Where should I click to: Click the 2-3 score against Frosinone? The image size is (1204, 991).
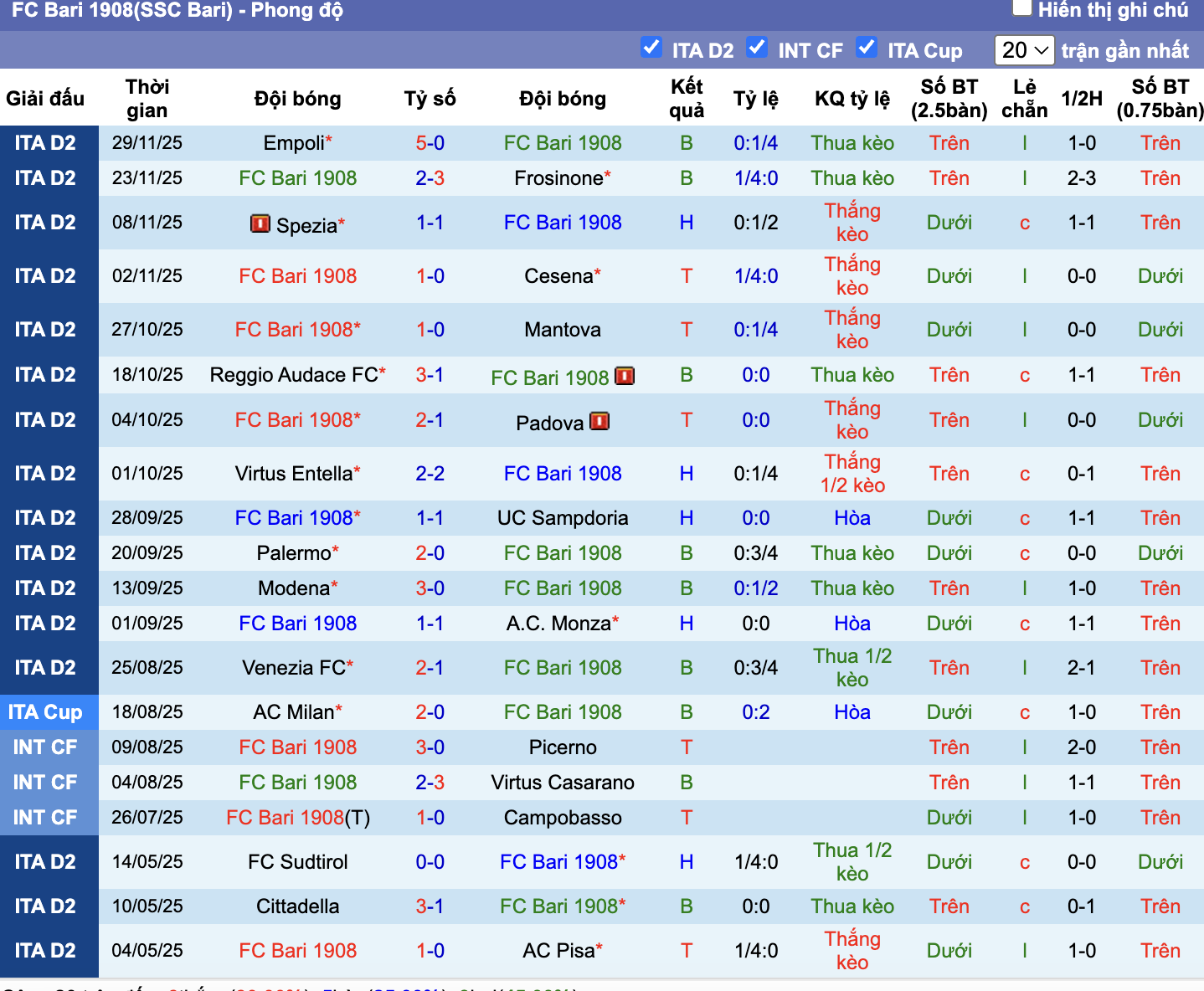tap(430, 178)
